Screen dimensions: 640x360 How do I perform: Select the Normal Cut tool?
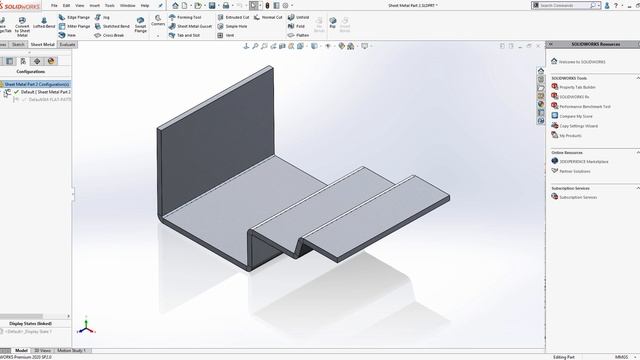point(268,17)
